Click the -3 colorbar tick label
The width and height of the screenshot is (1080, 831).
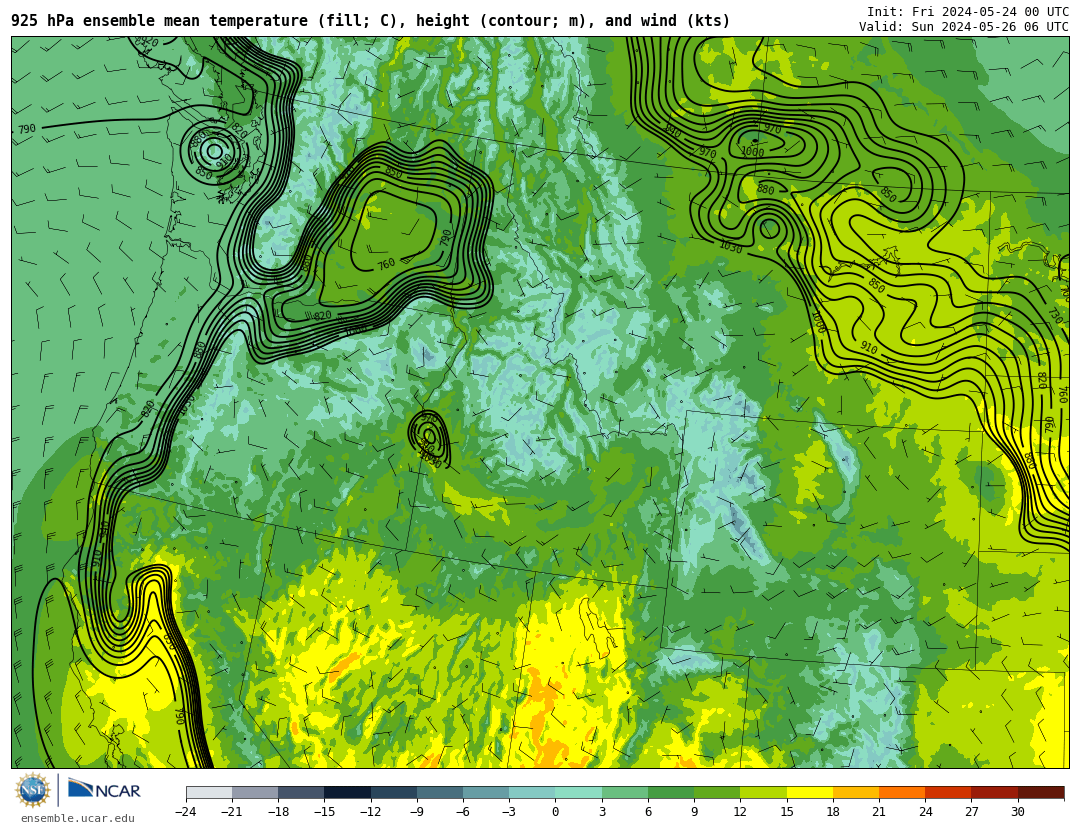[509, 812]
